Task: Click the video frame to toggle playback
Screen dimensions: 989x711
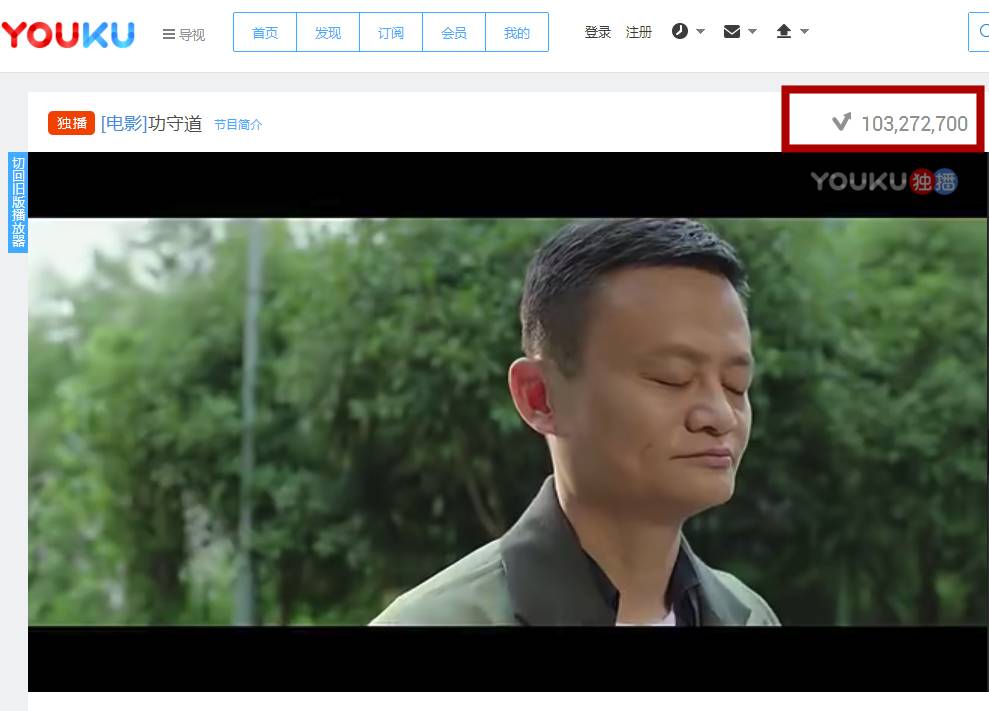Action: pos(507,421)
